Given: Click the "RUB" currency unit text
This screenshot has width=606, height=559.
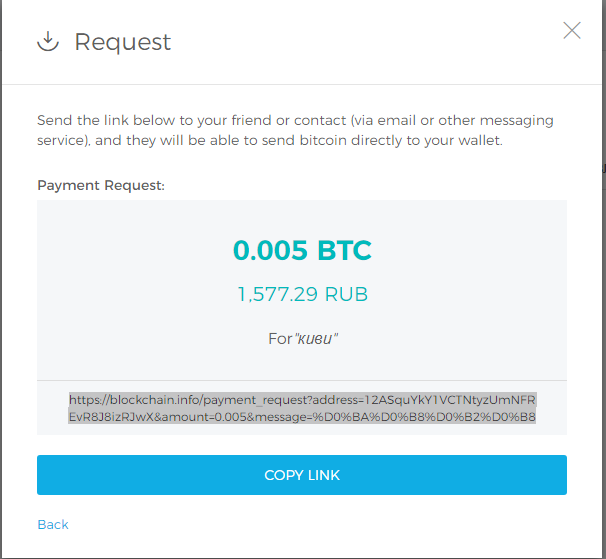Looking at the screenshot, I should tap(350, 294).
